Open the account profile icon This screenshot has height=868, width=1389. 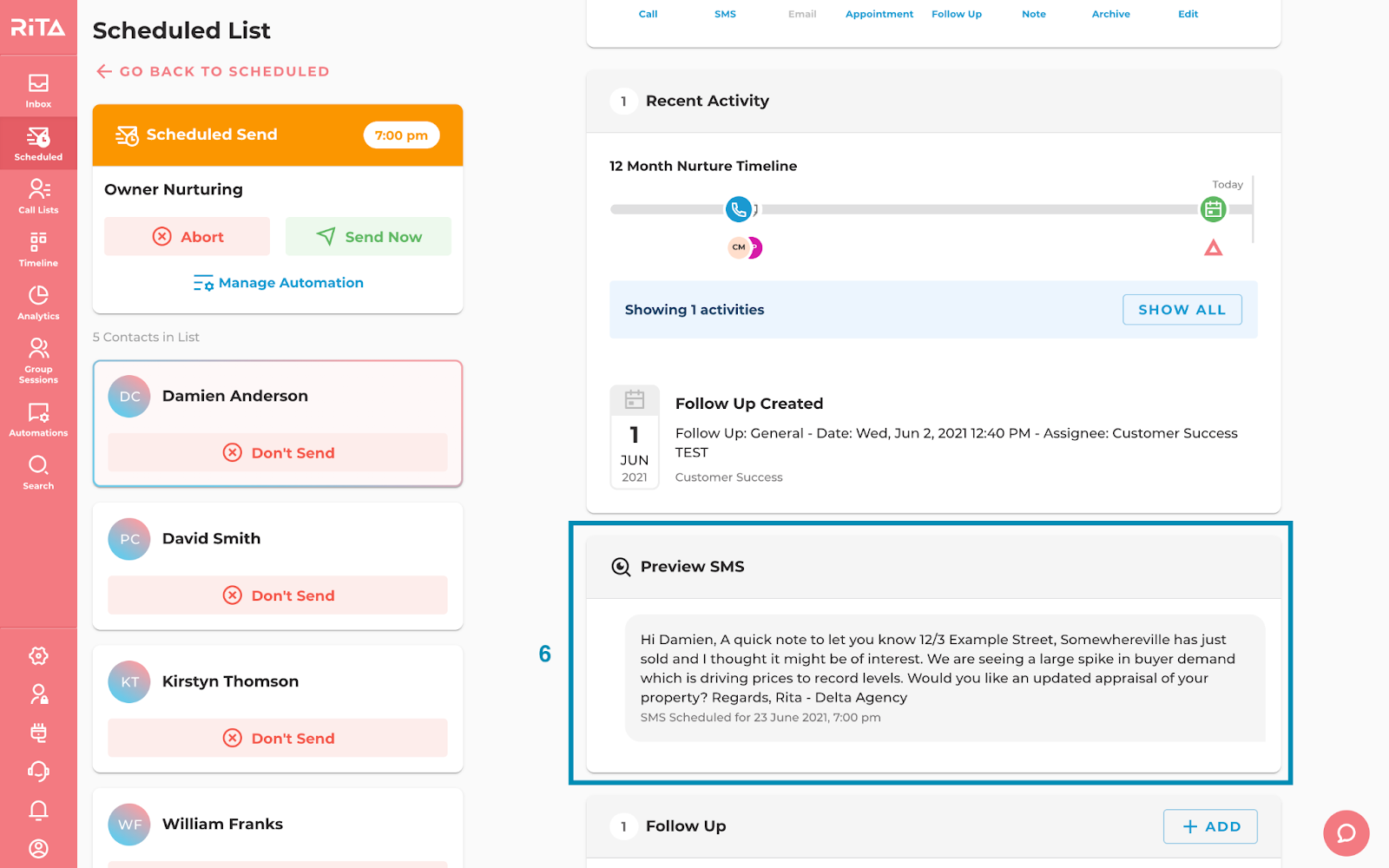(x=38, y=848)
